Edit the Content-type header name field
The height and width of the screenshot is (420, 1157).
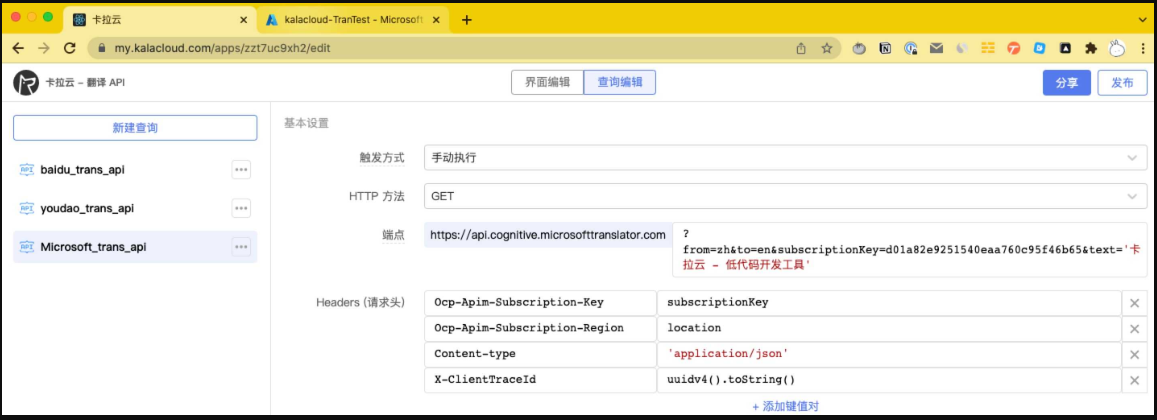[x=540, y=354]
